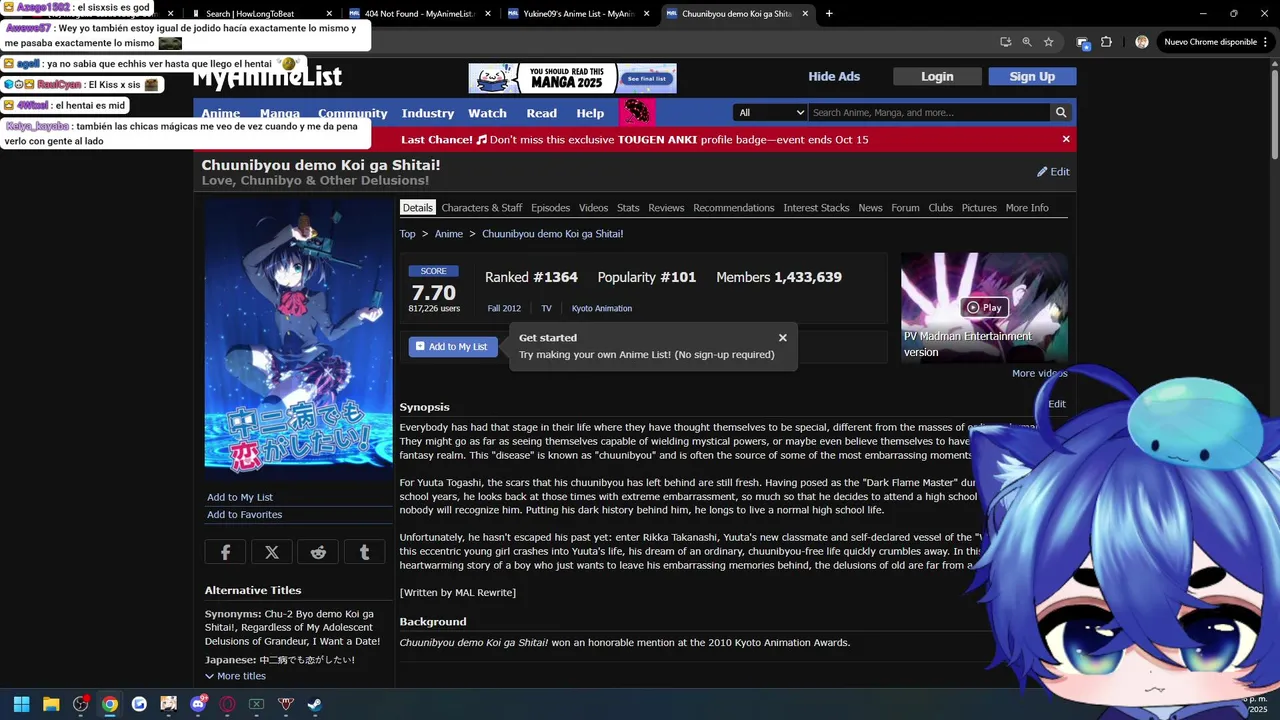Viewport: 1280px width, 720px height.
Task: Click the More videos link
Action: [x=1039, y=374]
